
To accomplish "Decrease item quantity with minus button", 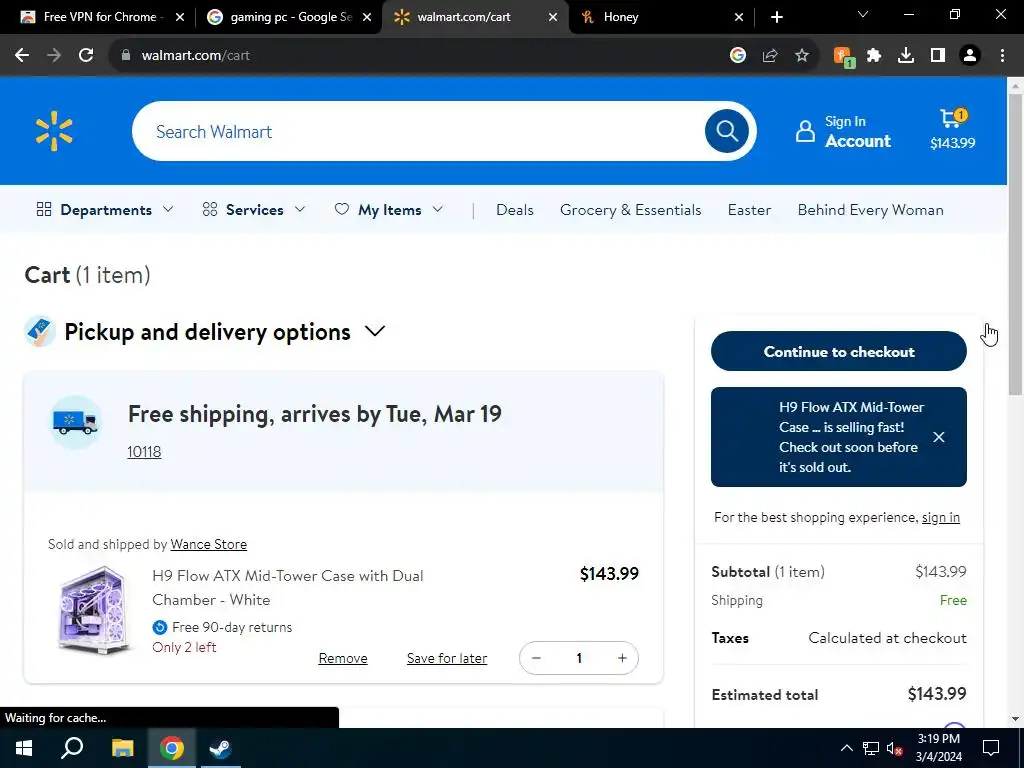I will click(536, 658).
